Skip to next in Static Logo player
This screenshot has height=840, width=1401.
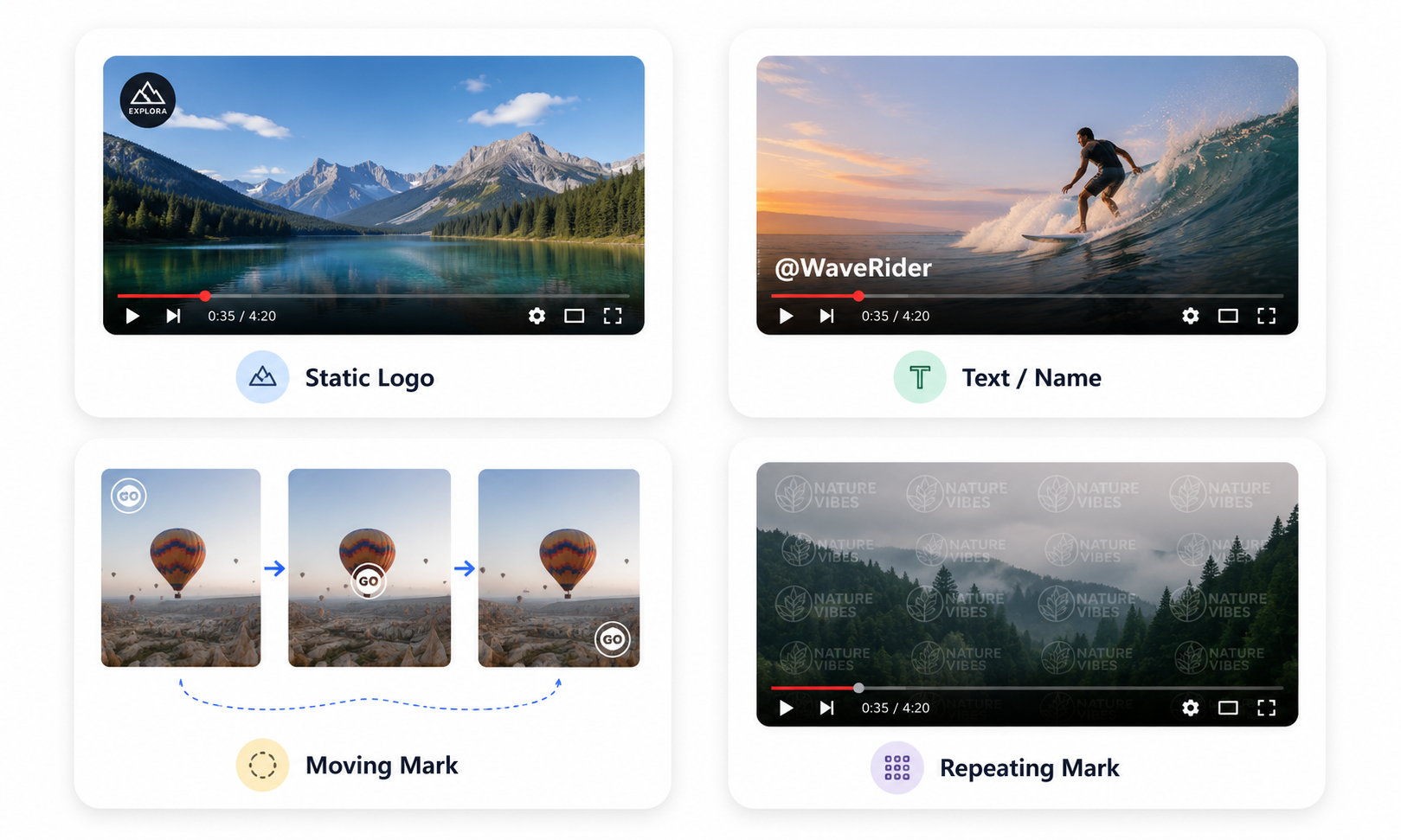[x=173, y=316]
